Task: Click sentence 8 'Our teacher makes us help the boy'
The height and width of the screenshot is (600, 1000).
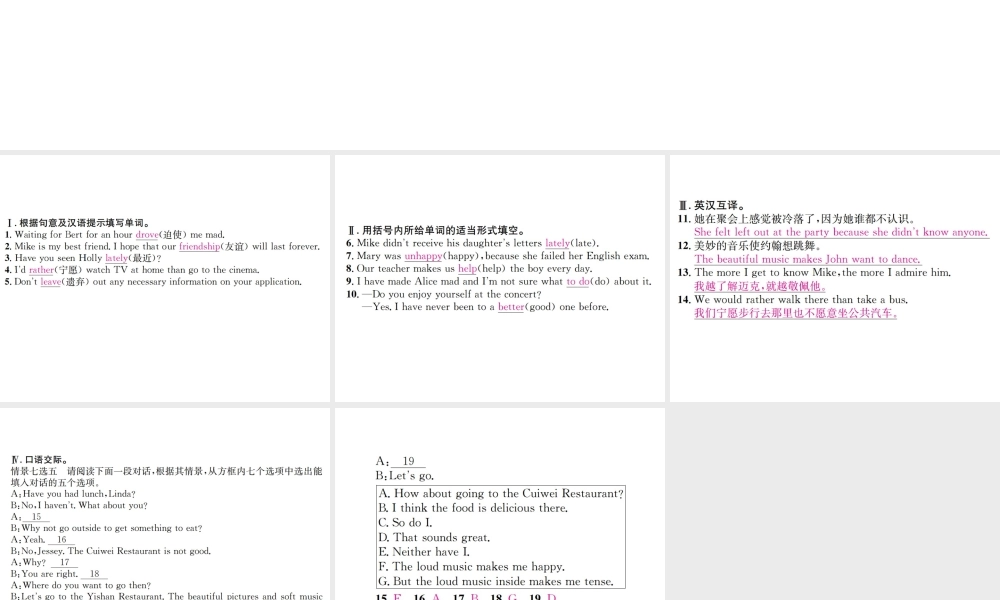Action: point(469,268)
